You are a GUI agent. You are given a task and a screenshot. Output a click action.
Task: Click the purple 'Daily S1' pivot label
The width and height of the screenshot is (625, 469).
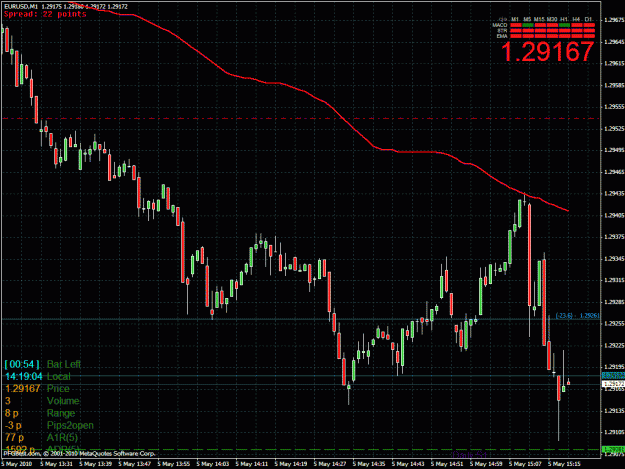pyautogui.click(x=470, y=455)
